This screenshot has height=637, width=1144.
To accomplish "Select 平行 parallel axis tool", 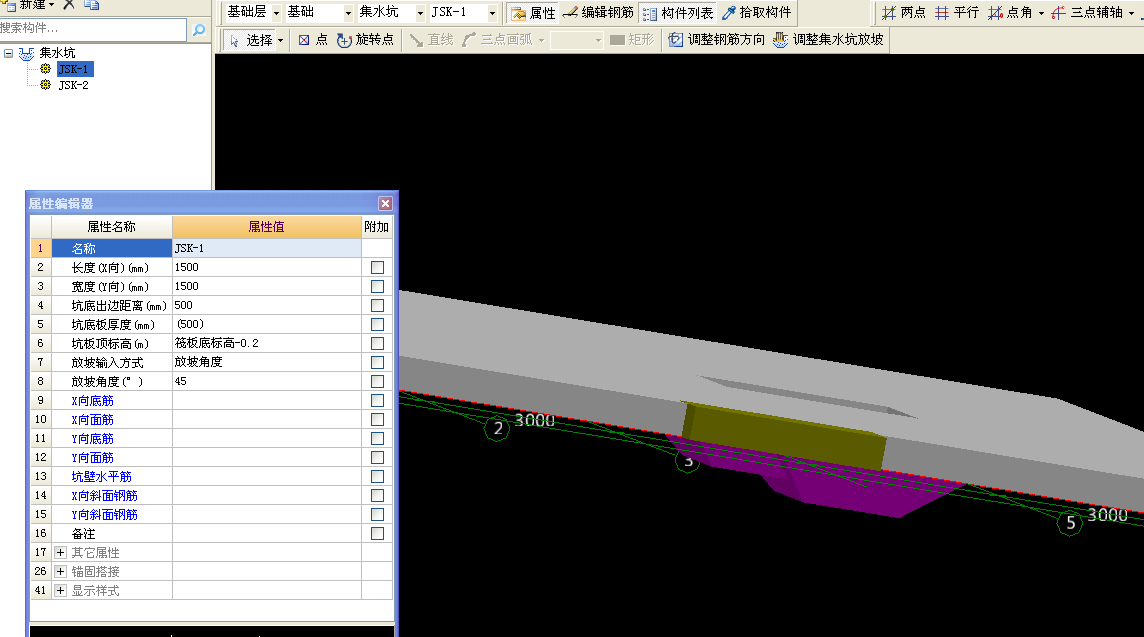I will pos(956,12).
